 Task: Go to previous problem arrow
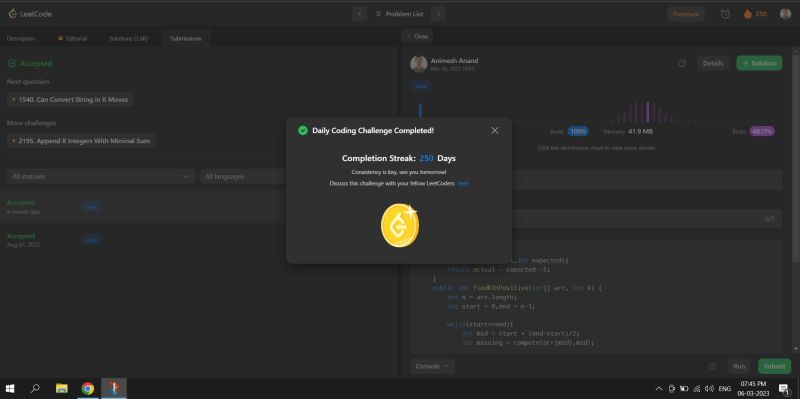coord(359,14)
